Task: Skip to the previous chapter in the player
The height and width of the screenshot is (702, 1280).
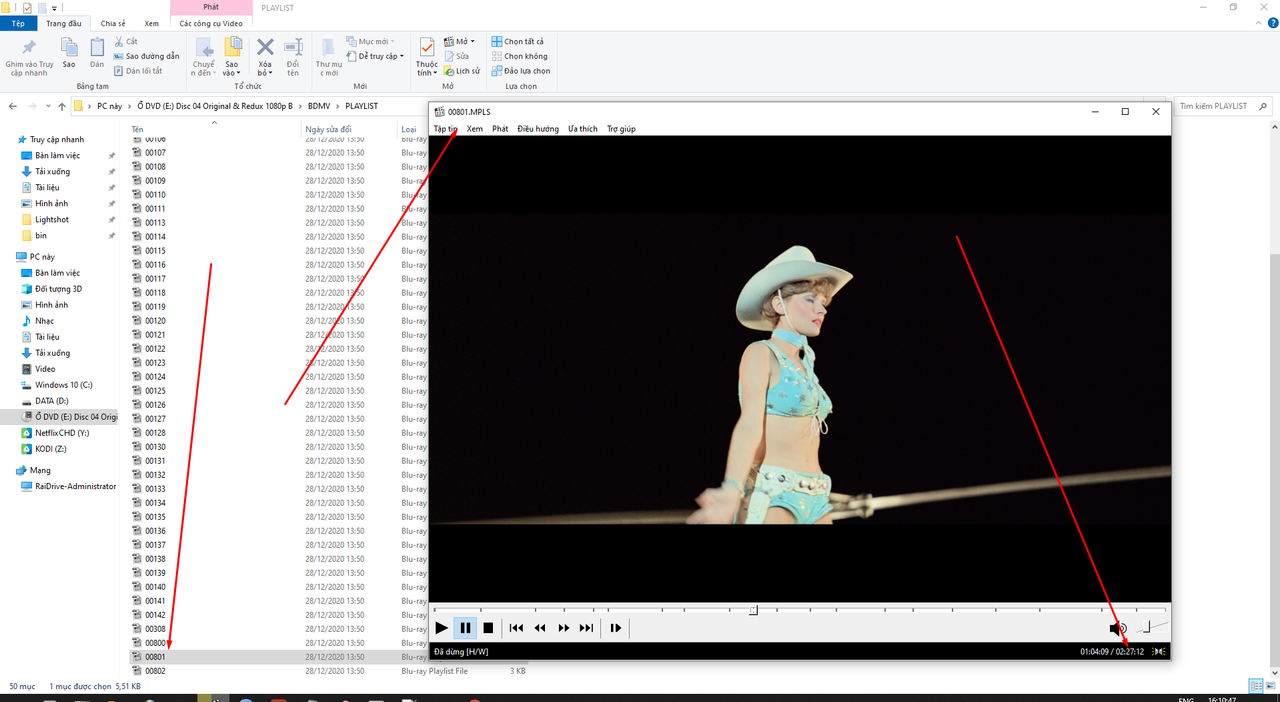Action: pos(516,628)
